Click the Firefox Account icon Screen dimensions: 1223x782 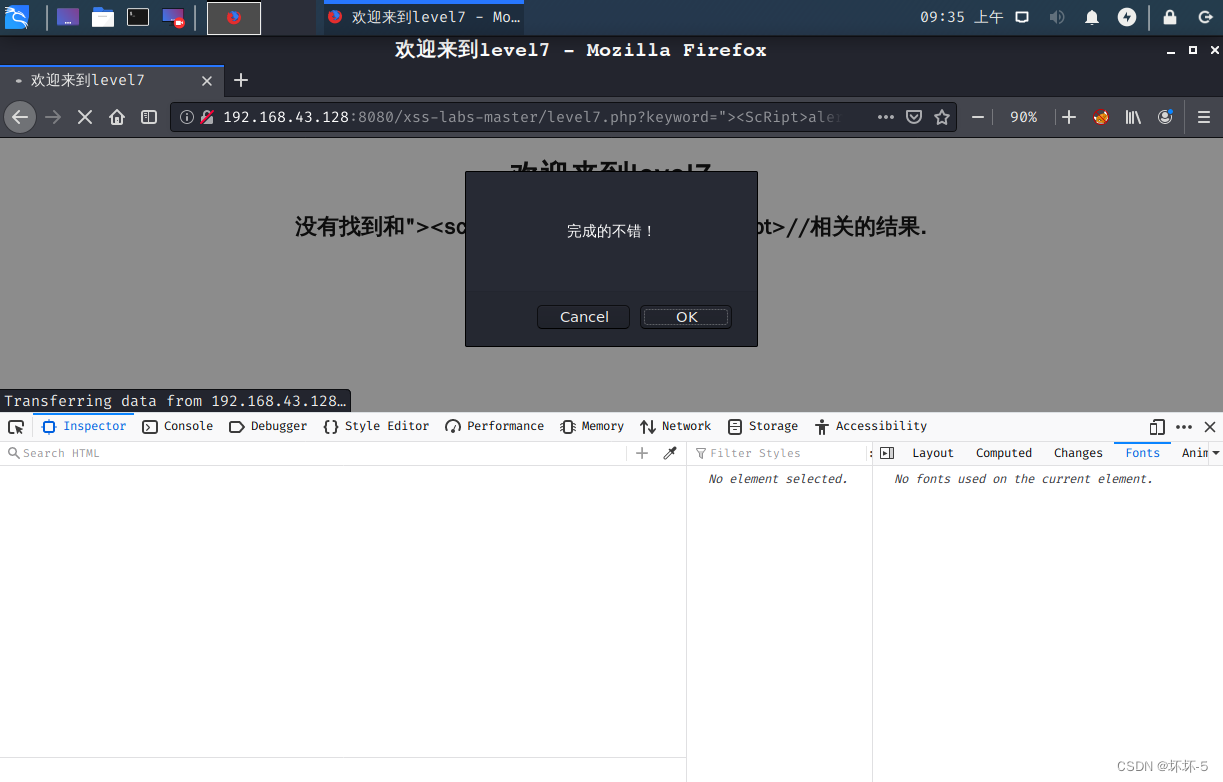1165,117
